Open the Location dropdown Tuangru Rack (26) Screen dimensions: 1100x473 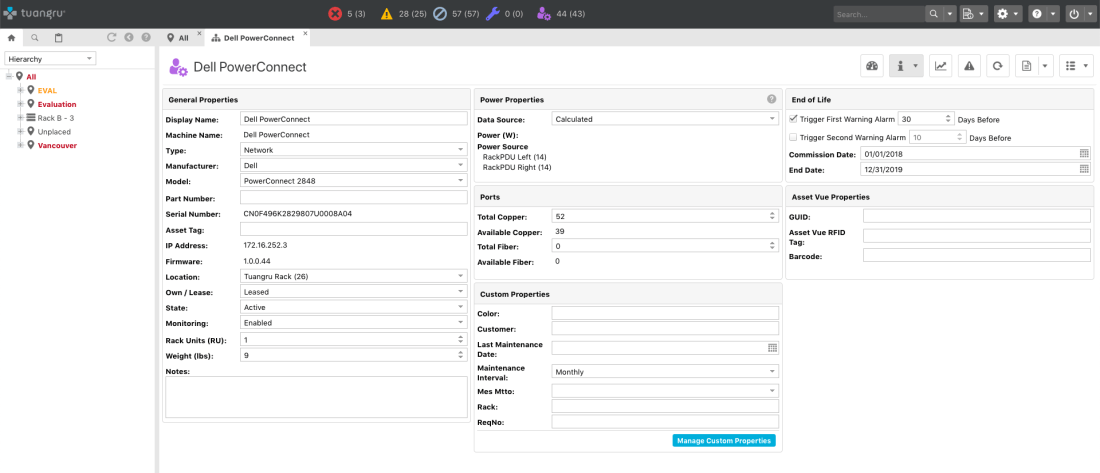click(x=354, y=276)
